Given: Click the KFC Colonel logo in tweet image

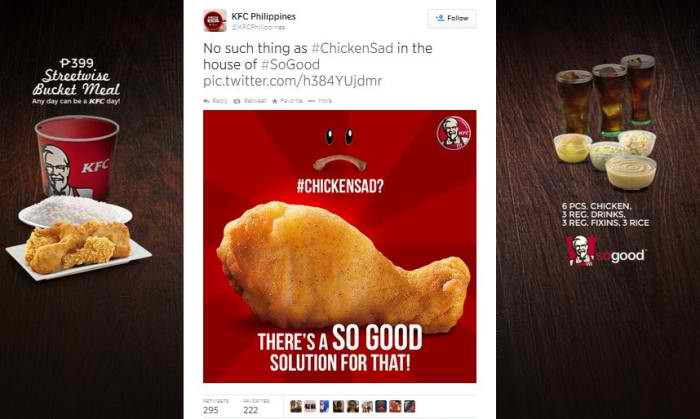Looking at the screenshot, I should 454,133.
